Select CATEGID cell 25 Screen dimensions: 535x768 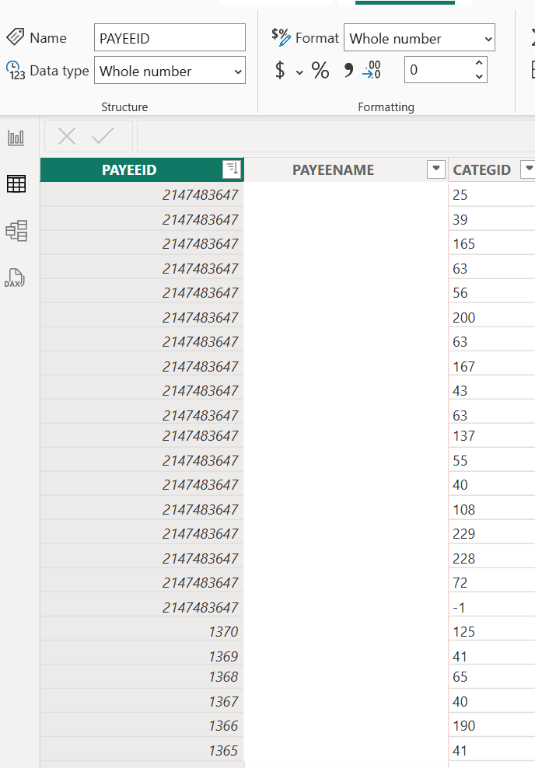tap(491, 194)
